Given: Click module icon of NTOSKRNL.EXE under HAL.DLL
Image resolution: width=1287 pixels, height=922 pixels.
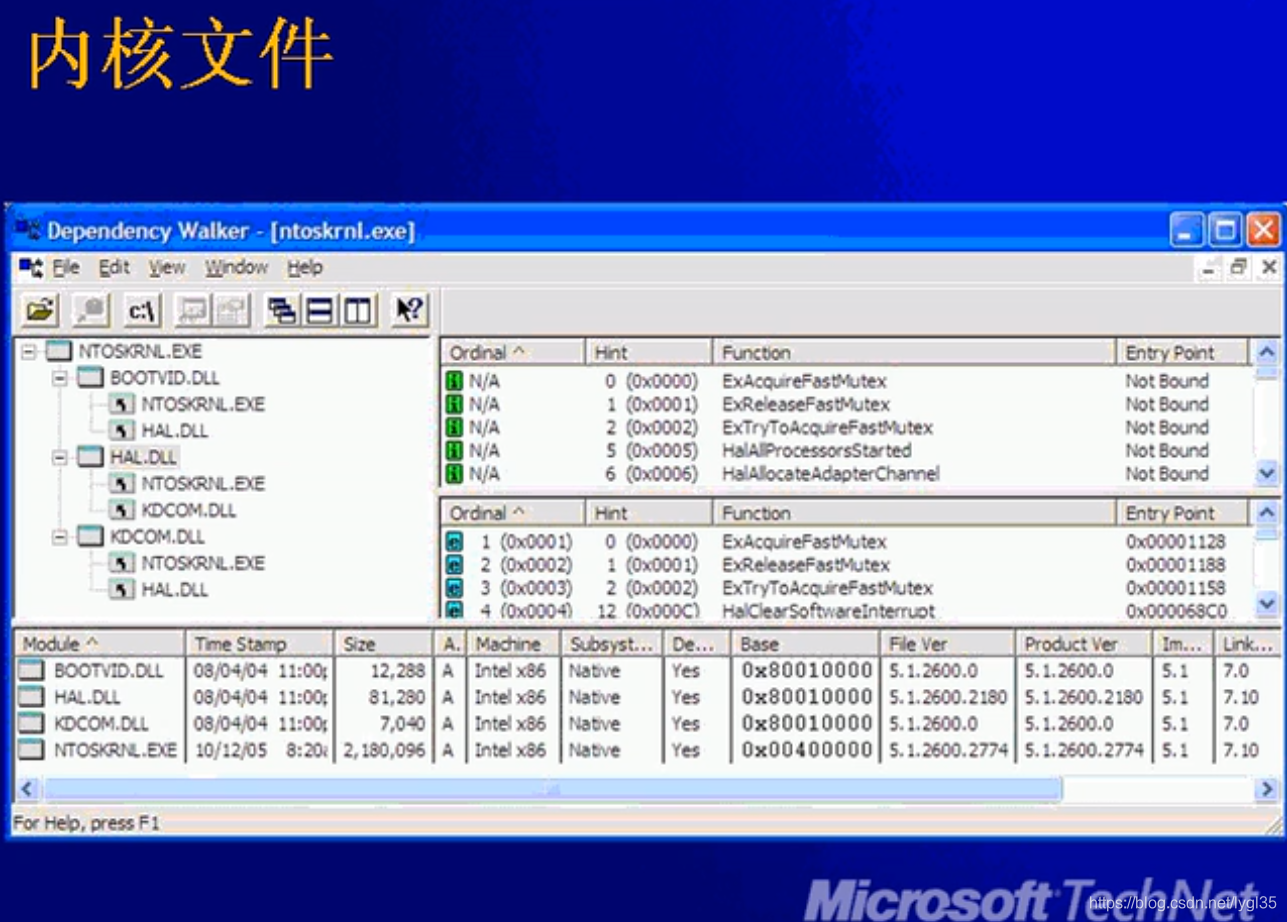Looking at the screenshot, I should point(122,484).
